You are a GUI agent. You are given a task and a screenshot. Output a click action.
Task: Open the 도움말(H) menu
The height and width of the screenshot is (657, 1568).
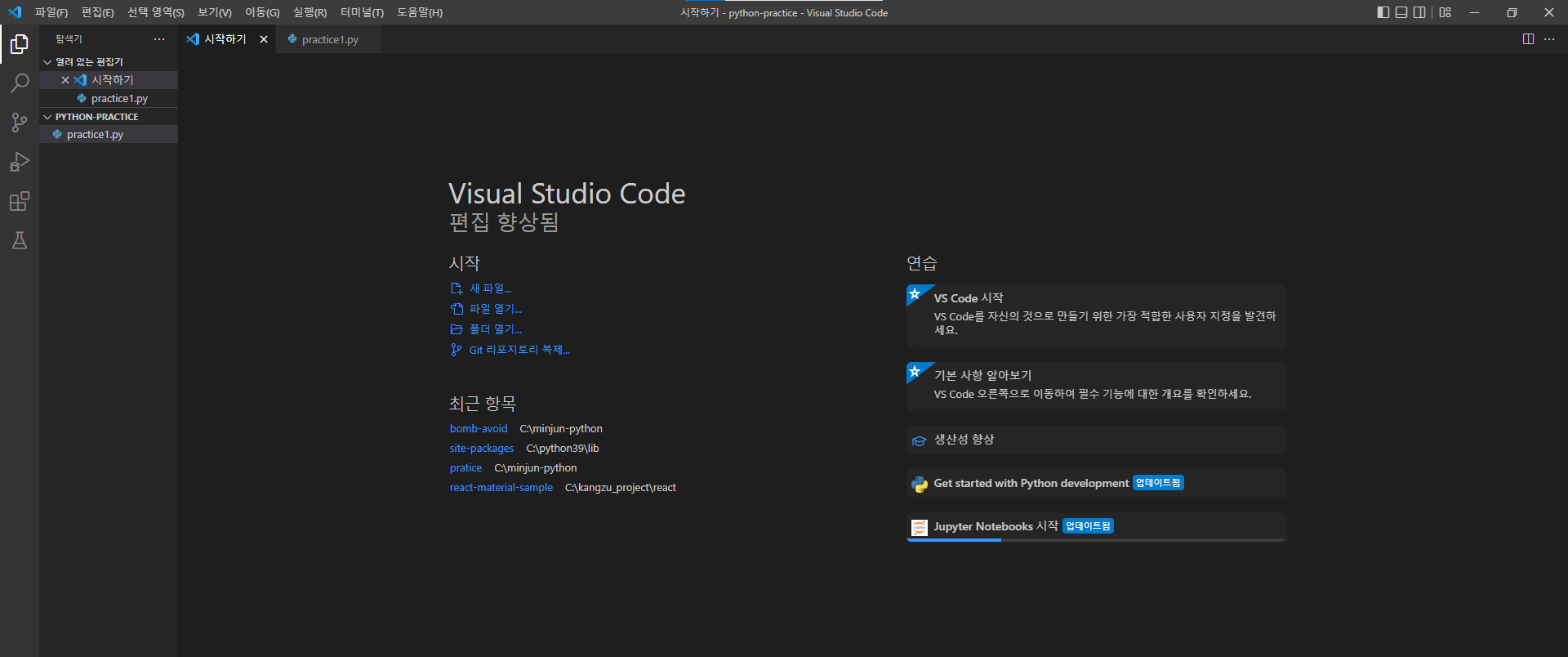point(420,12)
